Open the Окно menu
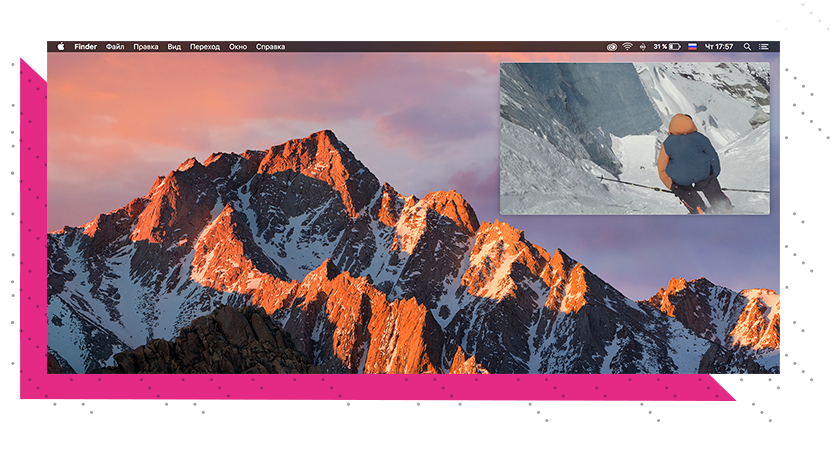 238,47
